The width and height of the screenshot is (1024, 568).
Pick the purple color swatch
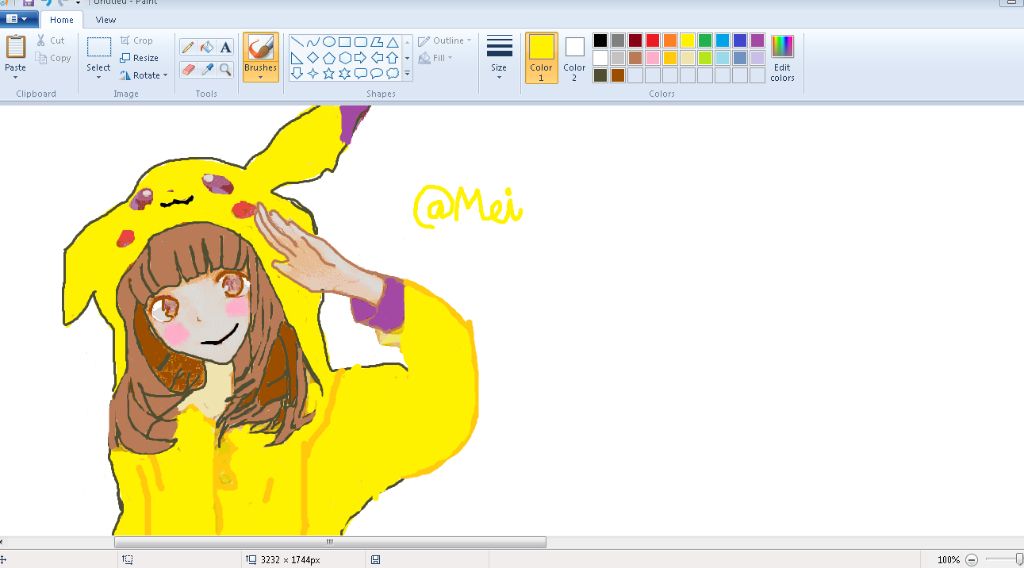757,40
